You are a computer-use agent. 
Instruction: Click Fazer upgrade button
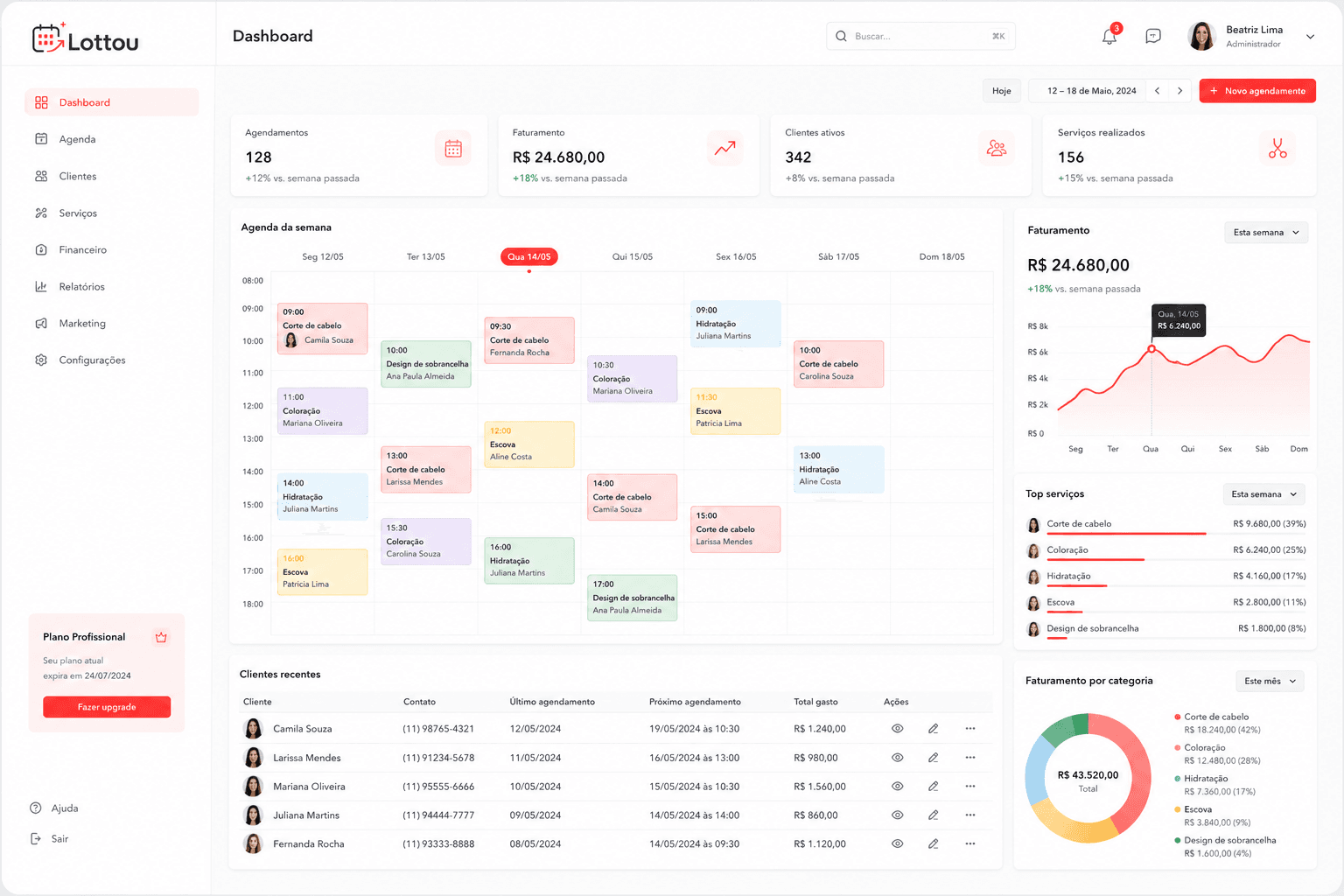coord(107,707)
